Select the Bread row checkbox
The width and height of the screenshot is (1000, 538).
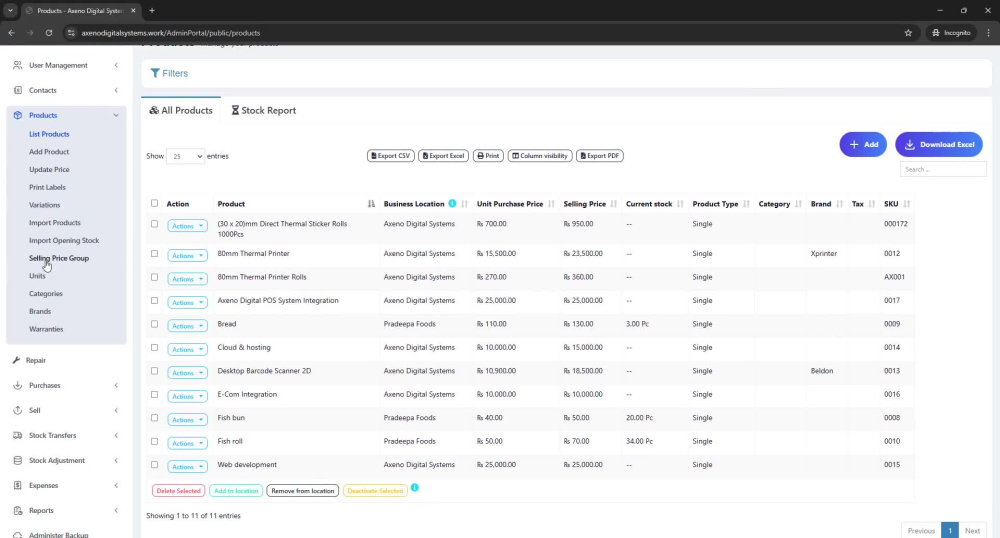(154, 324)
